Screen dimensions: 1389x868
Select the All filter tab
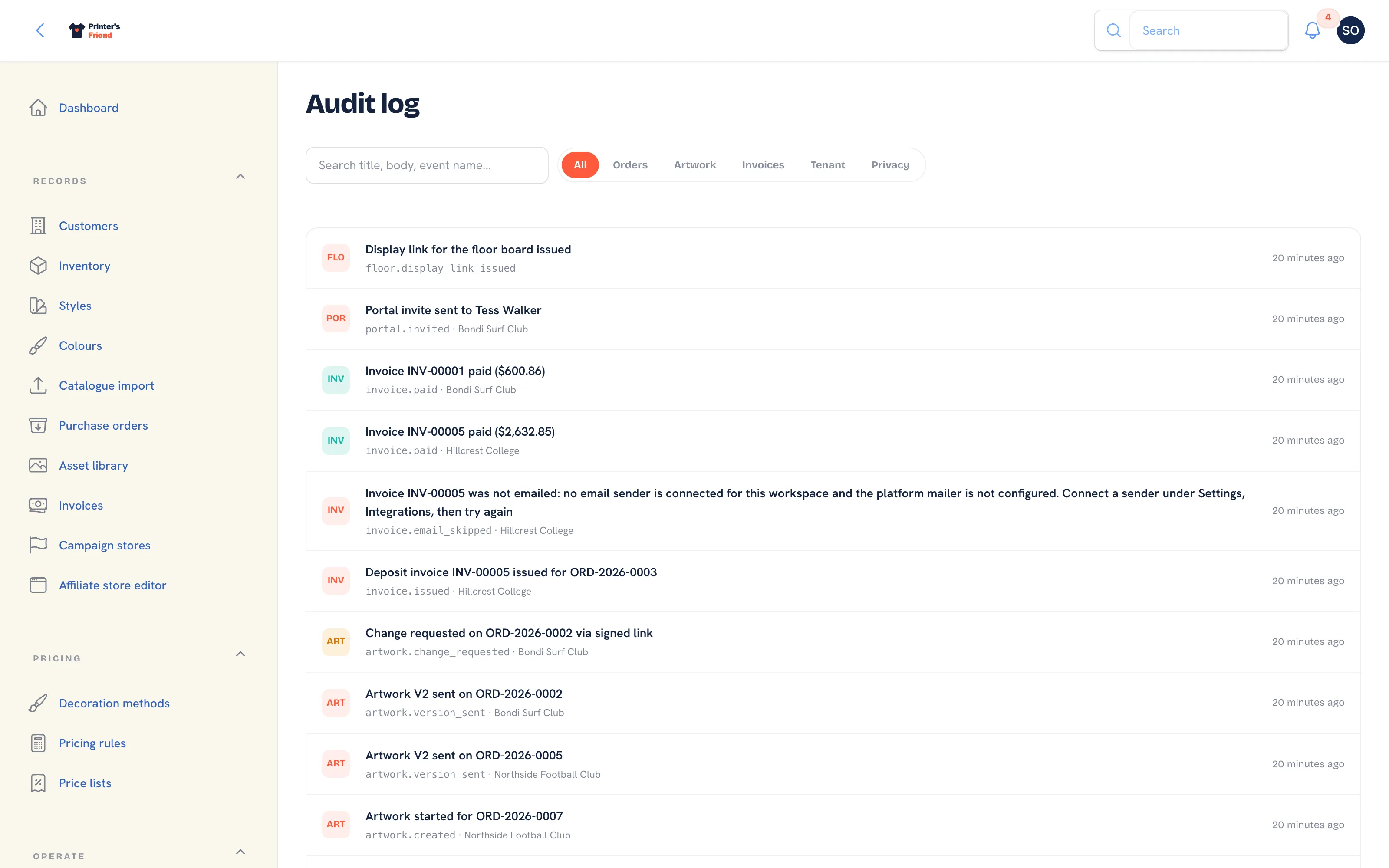pos(580,165)
